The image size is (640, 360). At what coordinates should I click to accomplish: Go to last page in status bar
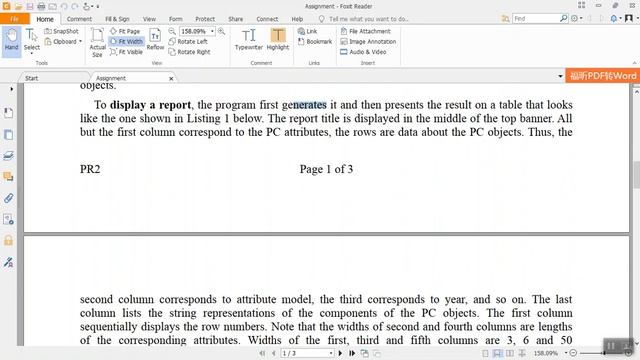point(352,353)
